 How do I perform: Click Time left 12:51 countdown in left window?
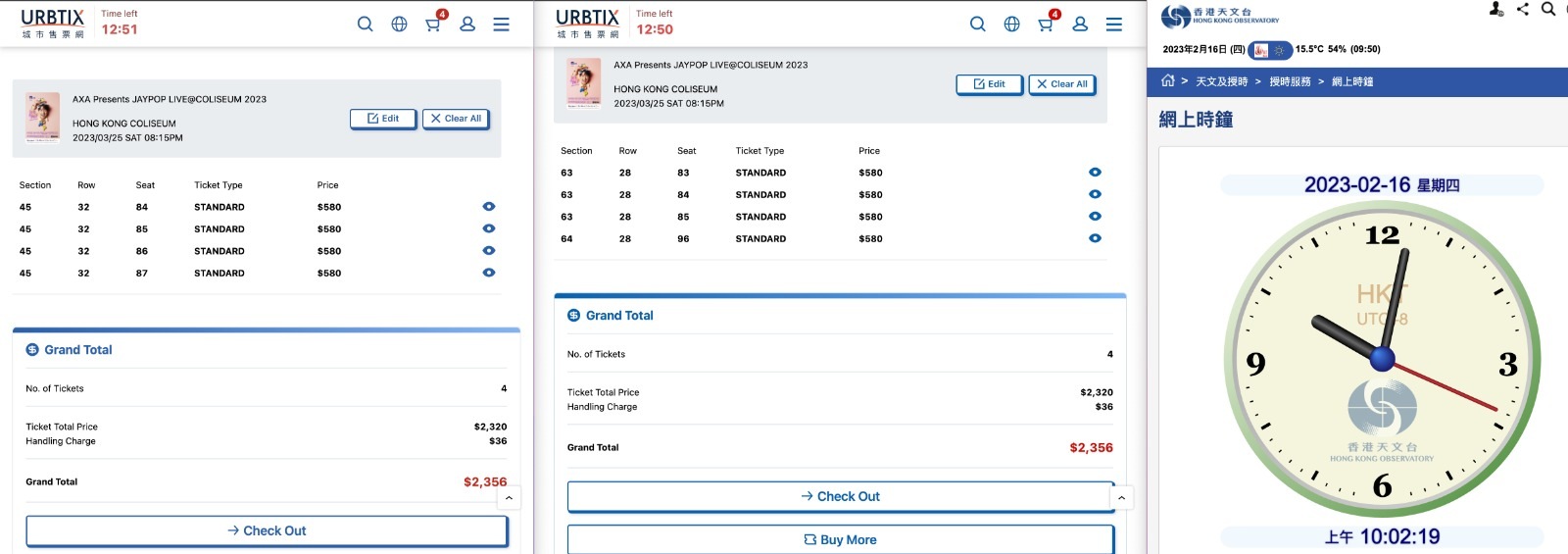(120, 23)
